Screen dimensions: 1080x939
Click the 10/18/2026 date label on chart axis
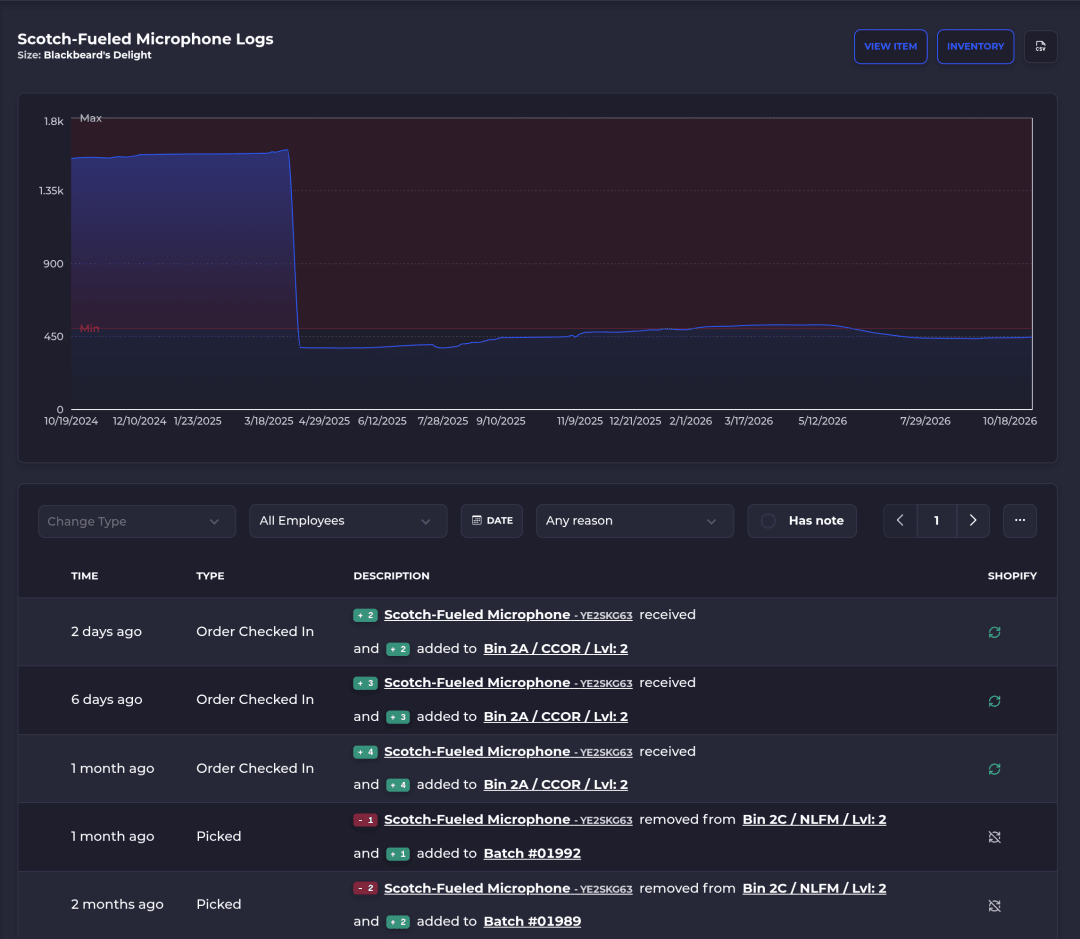click(1010, 421)
